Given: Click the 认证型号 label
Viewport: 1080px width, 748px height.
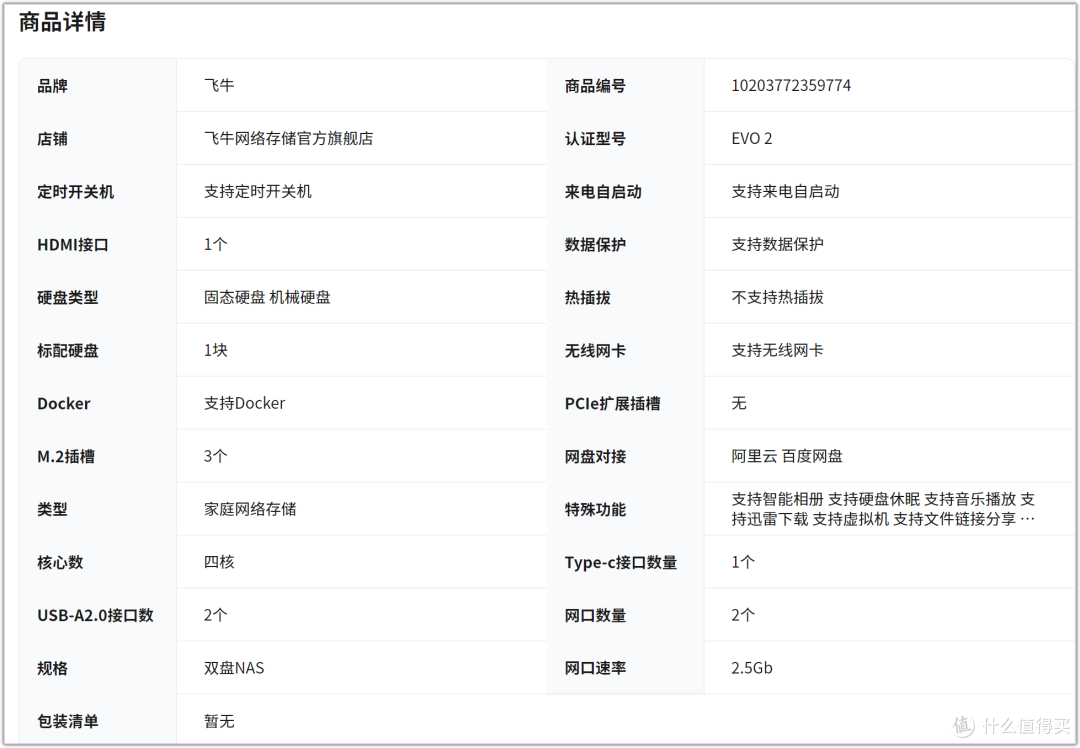Looking at the screenshot, I should tap(595, 139).
